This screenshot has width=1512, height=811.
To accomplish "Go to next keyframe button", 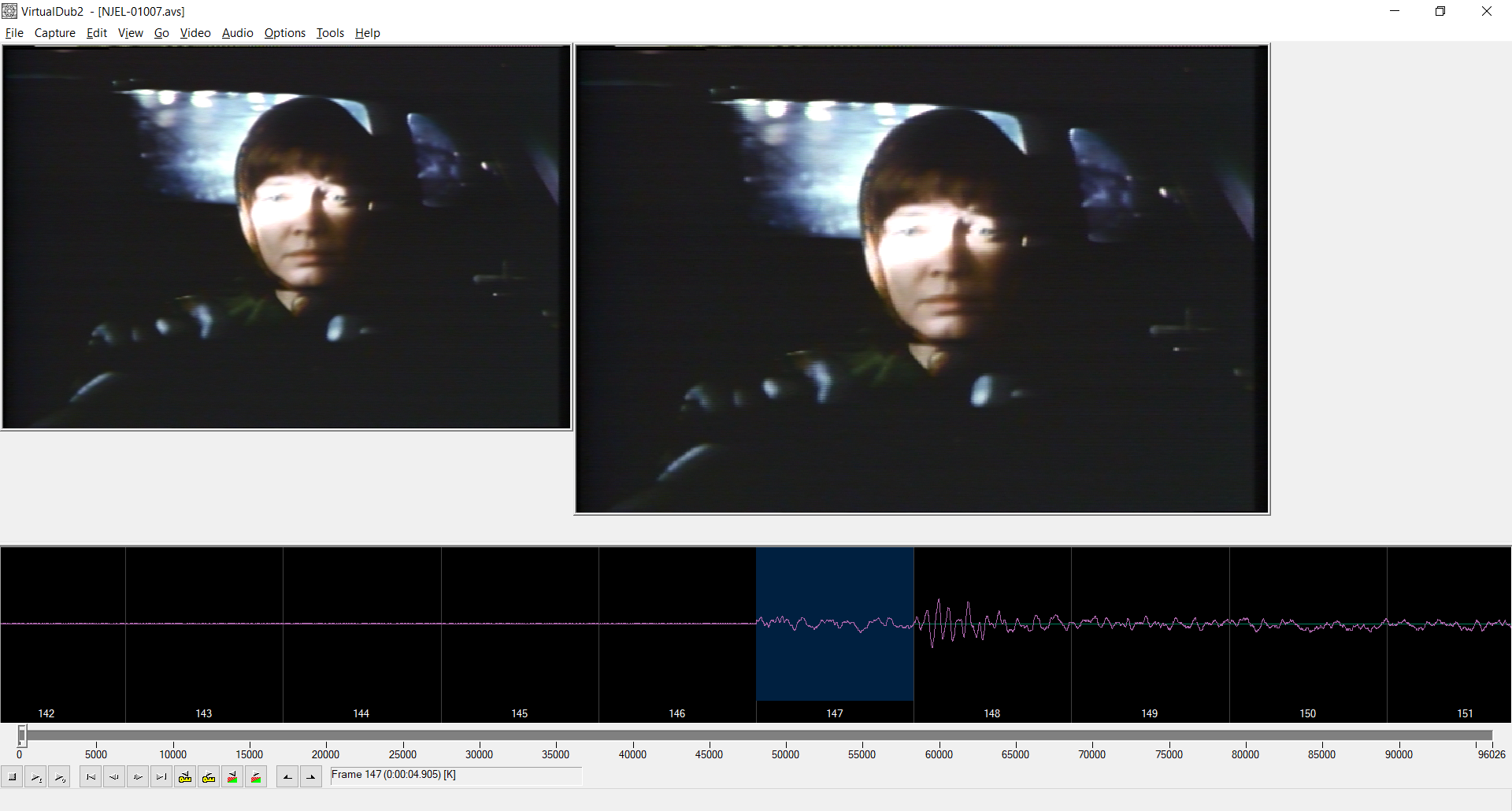I will (x=209, y=777).
